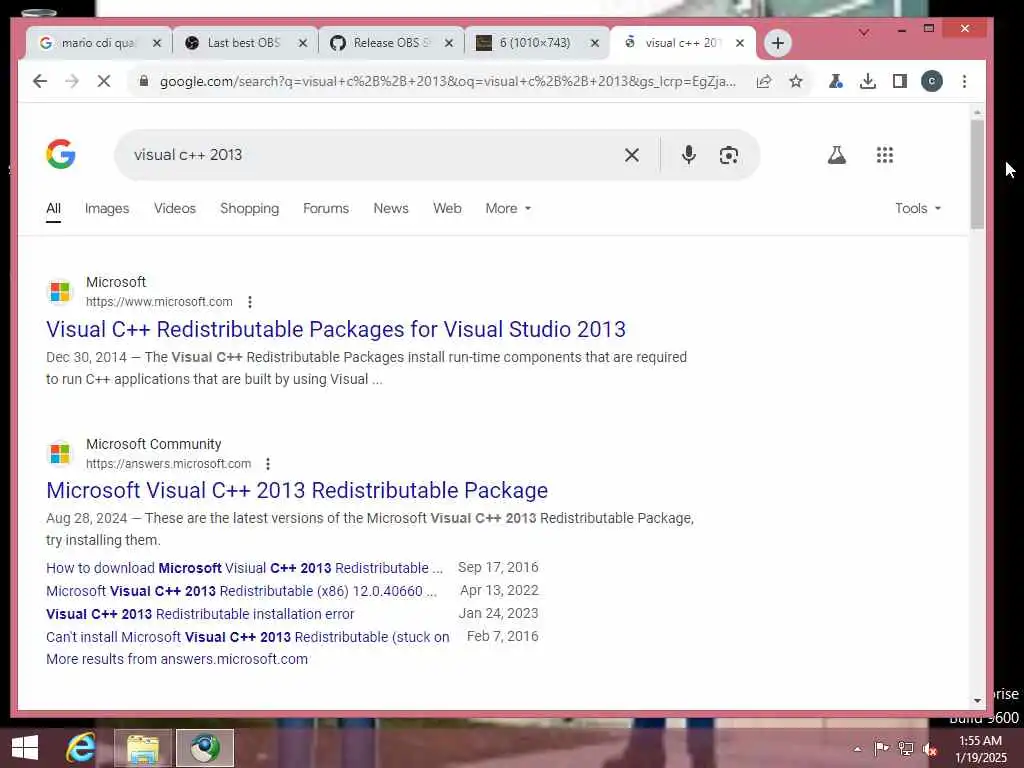1024x768 pixels.
Task: Start voice search with microphone icon
Action: (688, 155)
